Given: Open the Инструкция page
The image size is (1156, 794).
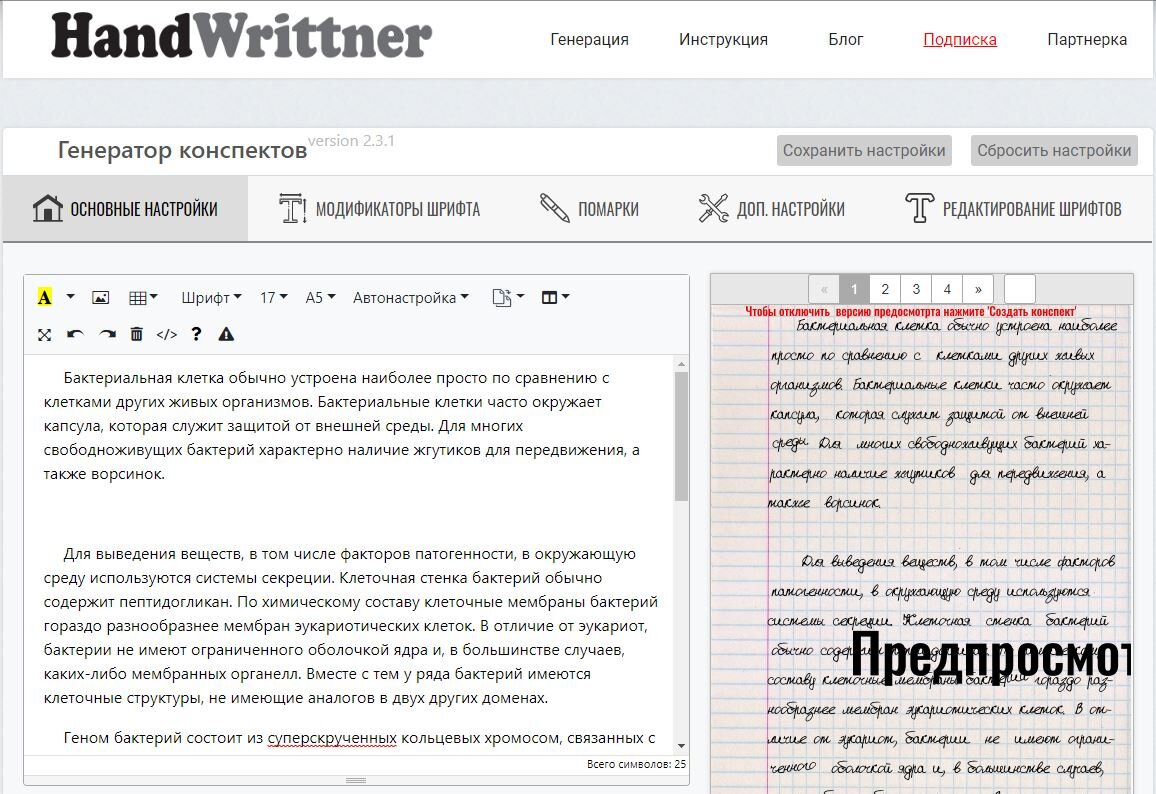Looking at the screenshot, I should pos(723,39).
